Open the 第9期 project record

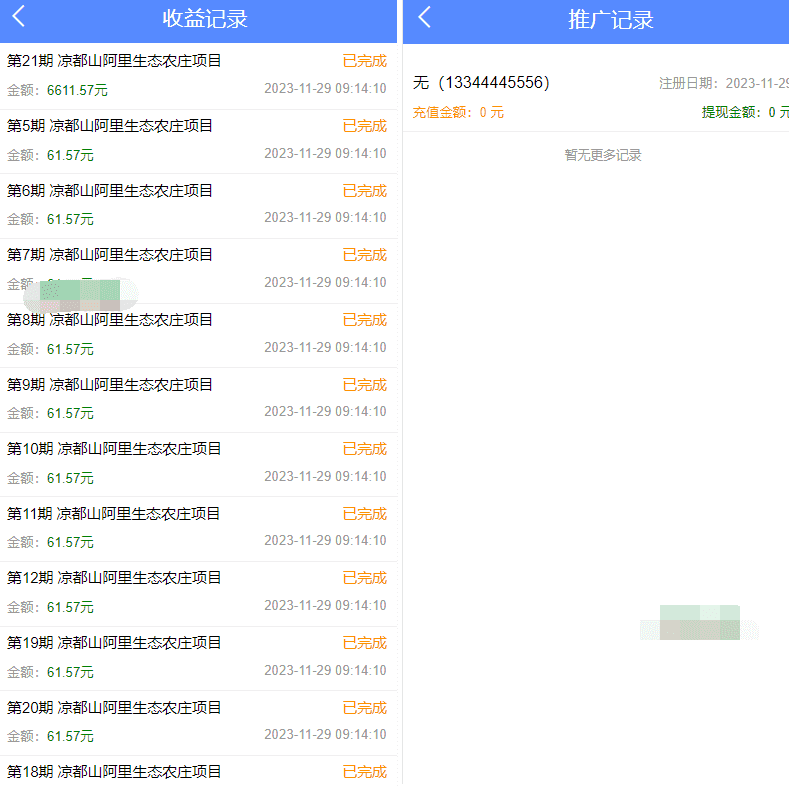tap(110, 385)
